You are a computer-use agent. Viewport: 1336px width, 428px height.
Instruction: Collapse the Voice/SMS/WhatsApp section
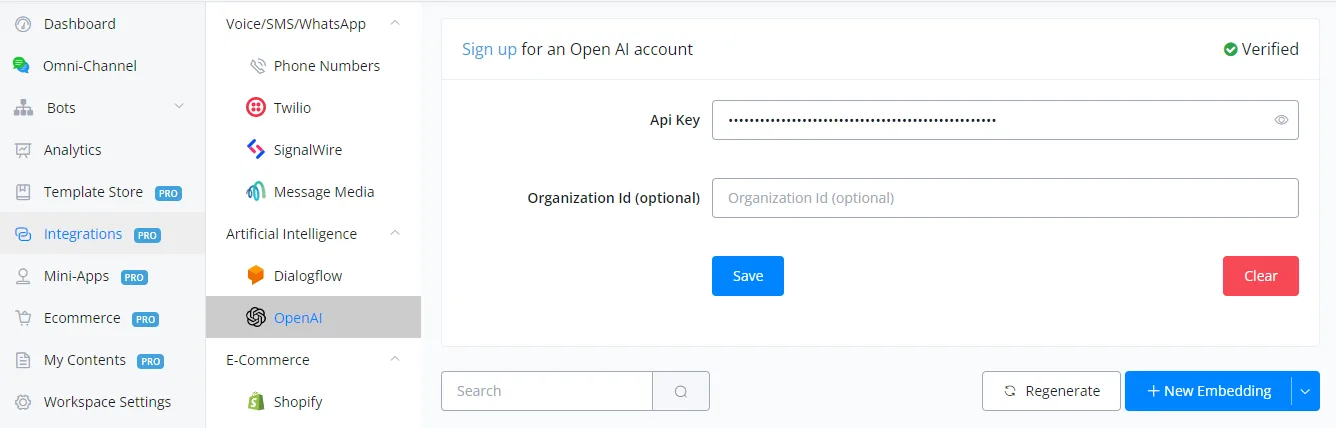pos(395,23)
